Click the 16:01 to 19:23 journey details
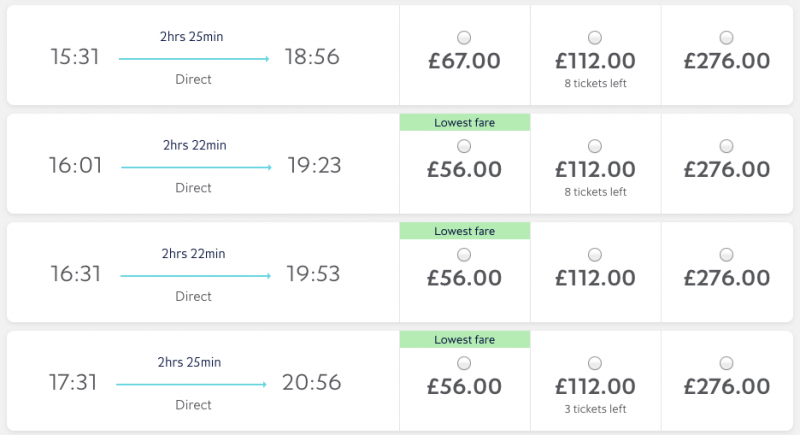The height and width of the screenshot is (435, 800). [203, 164]
